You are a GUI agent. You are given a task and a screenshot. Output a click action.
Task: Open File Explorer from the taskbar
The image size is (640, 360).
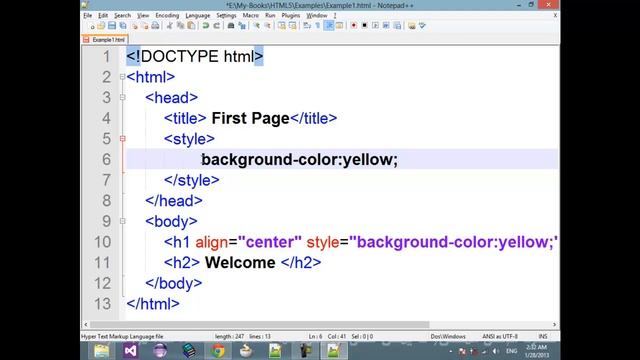[101, 351]
